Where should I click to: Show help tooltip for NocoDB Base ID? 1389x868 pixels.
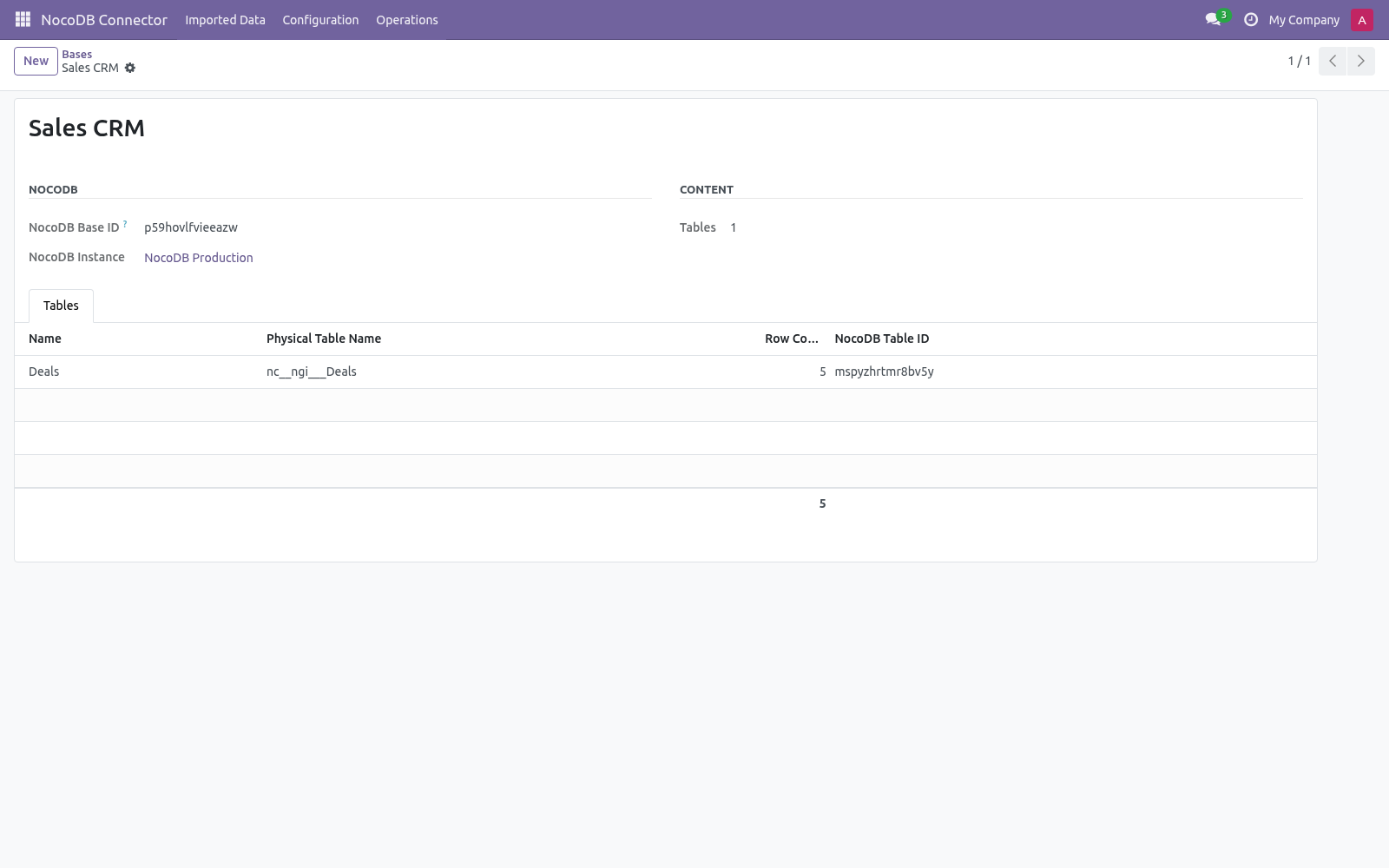coord(125,224)
